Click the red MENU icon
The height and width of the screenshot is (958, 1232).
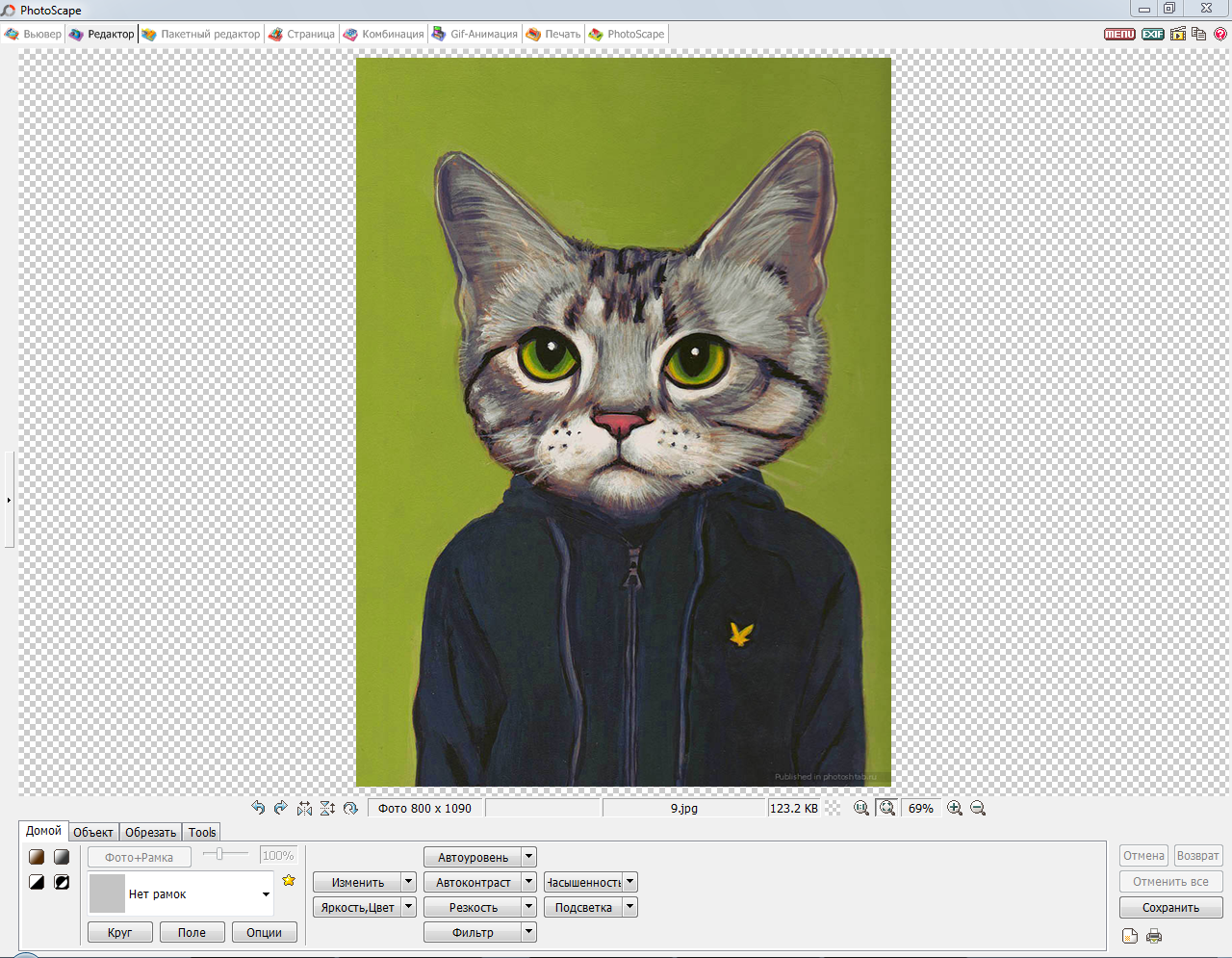1119,34
